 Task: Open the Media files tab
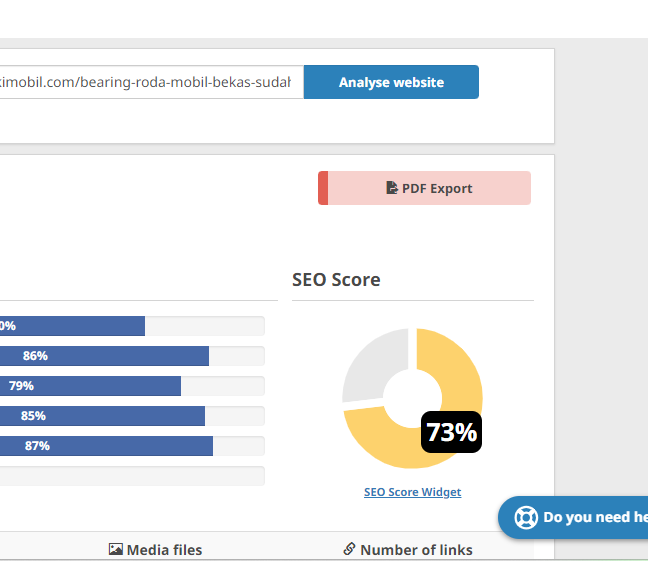point(163,549)
